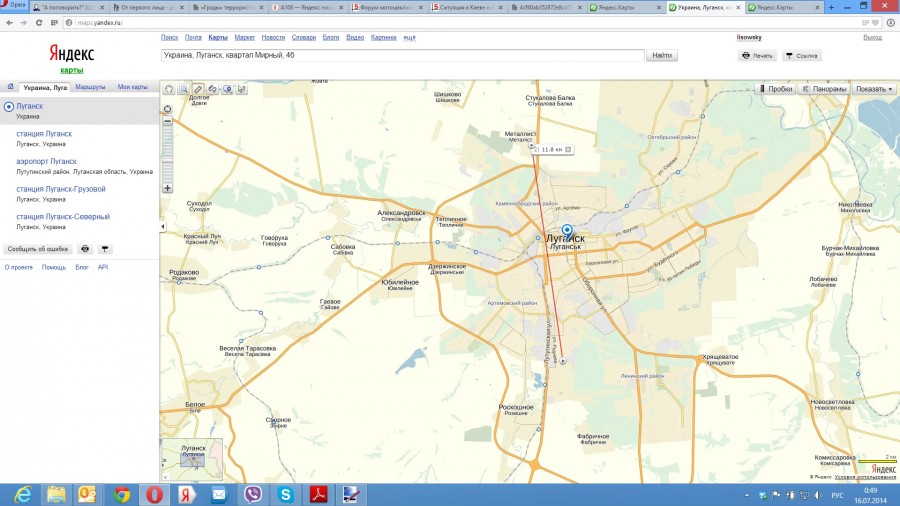
Task: Select the ruler distance tool
Action: pyautogui.click(x=198, y=89)
